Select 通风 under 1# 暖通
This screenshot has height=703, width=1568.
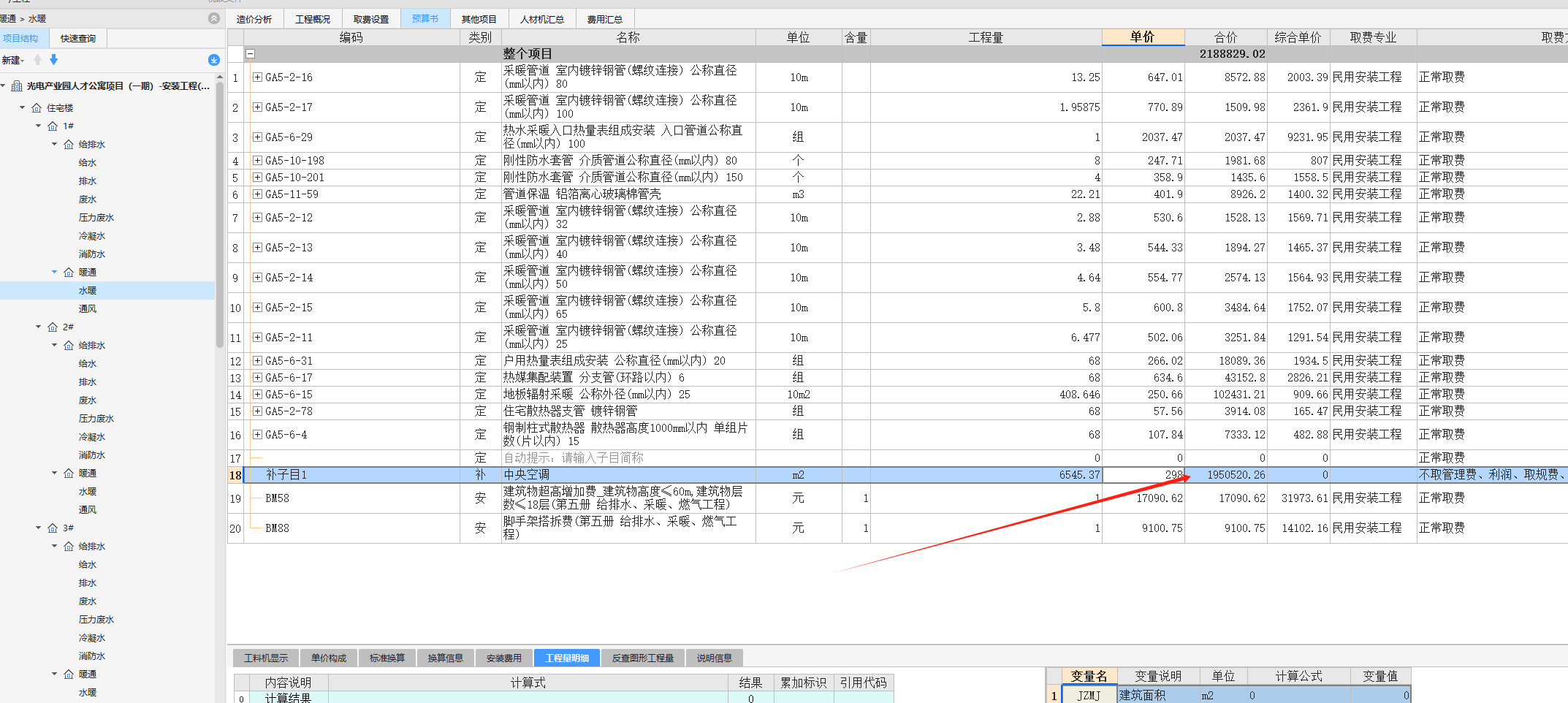[x=88, y=309]
